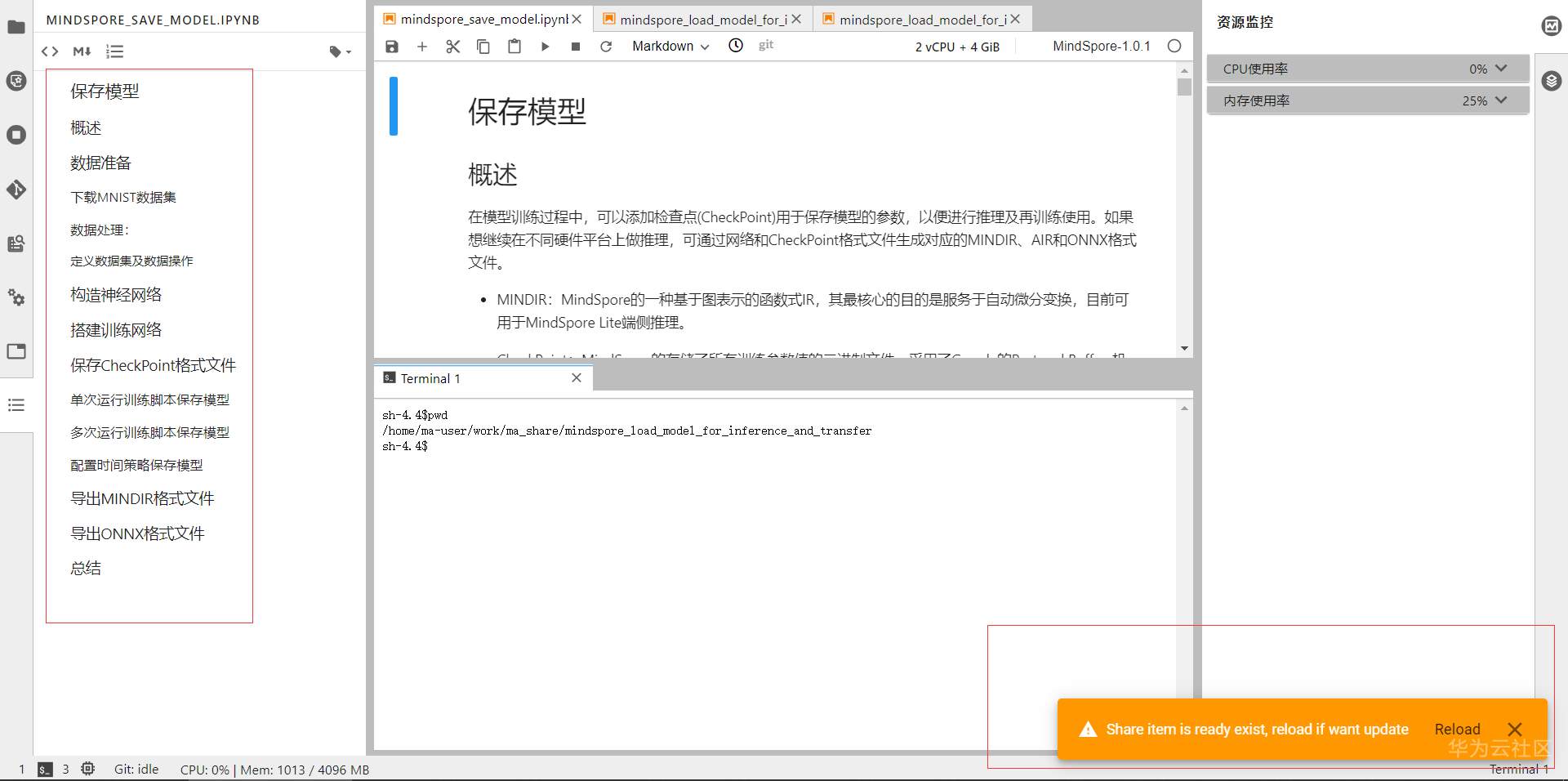Viewport: 1568px width, 781px height.
Task: Open the stacked layers icon in right sidebar
Action: coord(1552,81)
